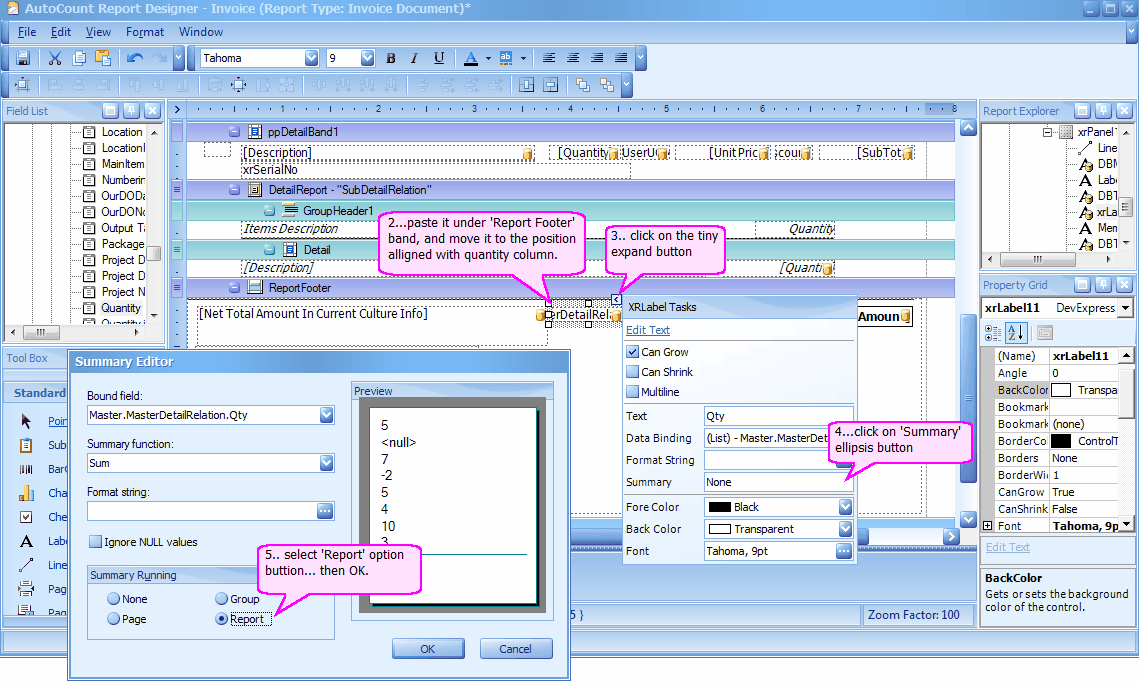Click the Cut scissors icon
This screenshot has height=686, width=1139.
point(54,58)
